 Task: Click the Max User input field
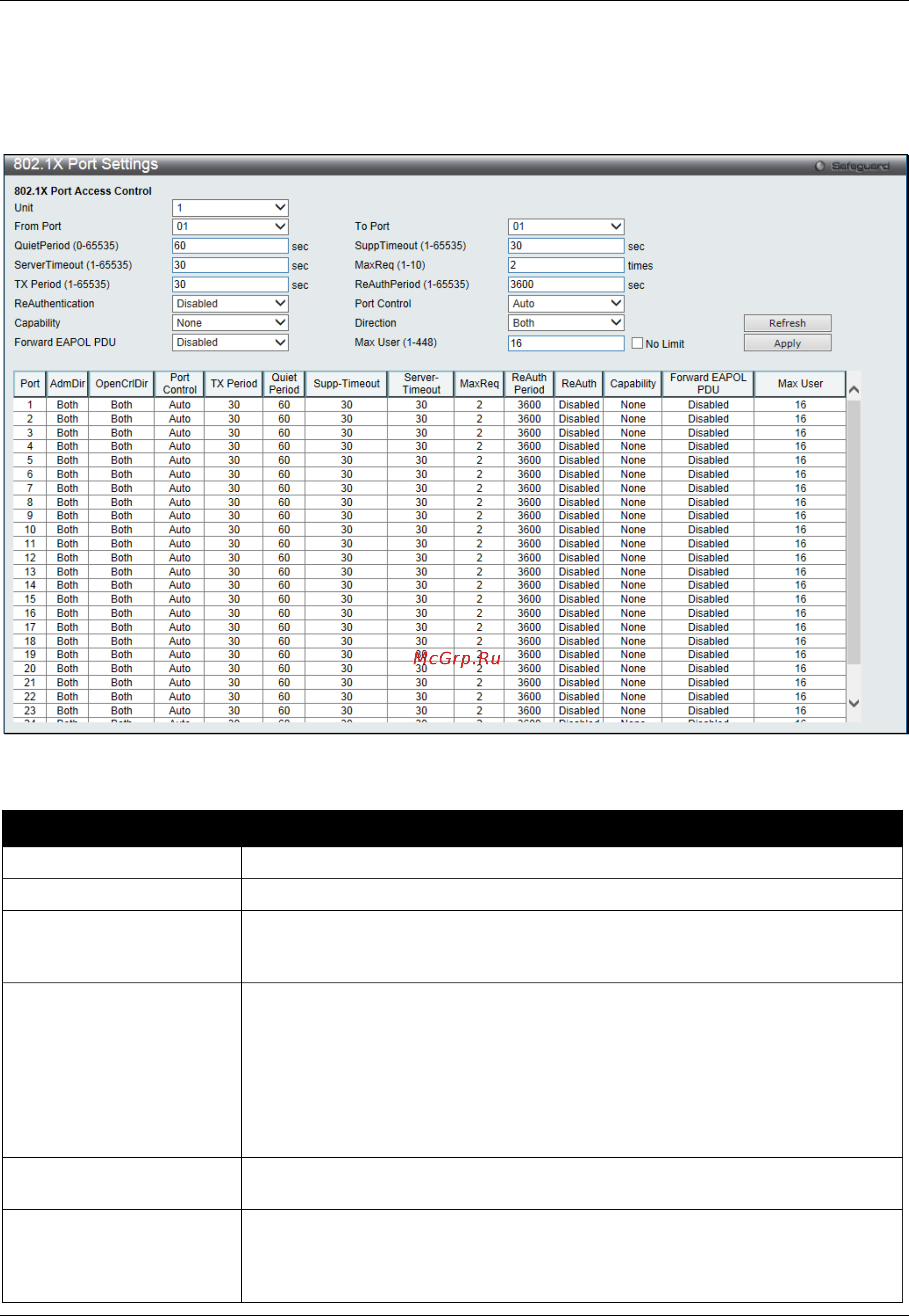coord(565,344)
